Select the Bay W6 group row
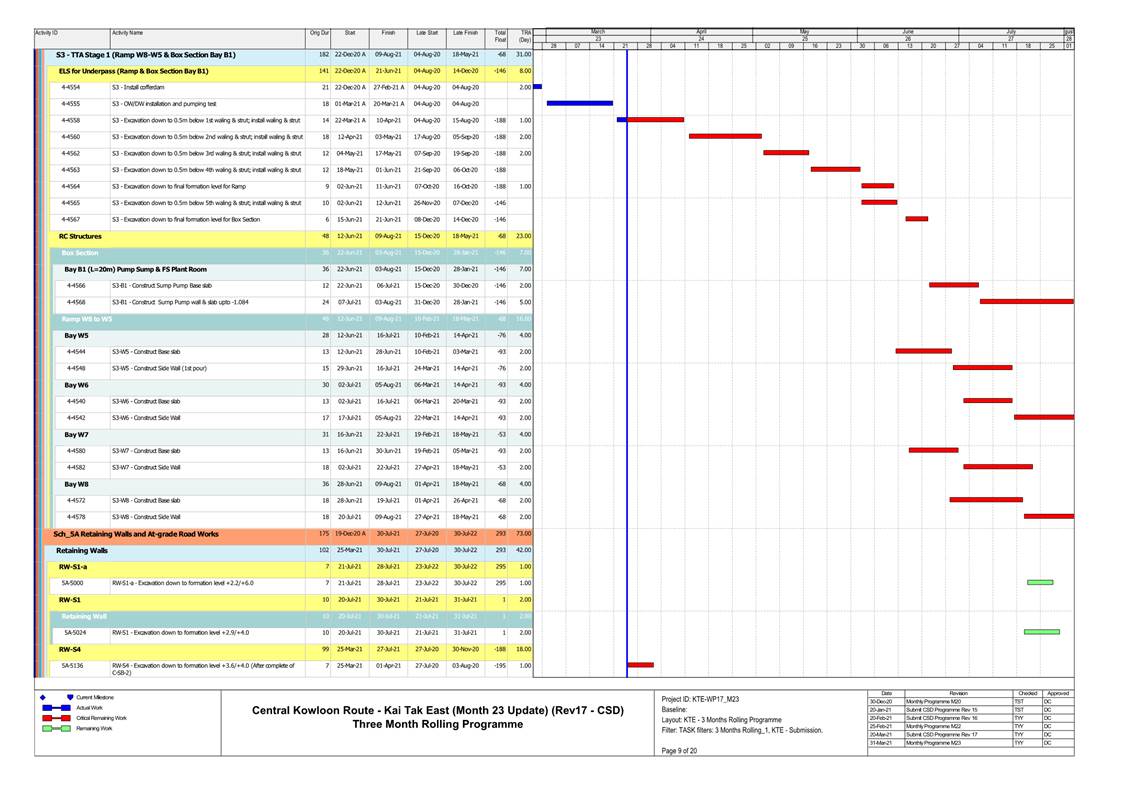 [x=77, y=384]
